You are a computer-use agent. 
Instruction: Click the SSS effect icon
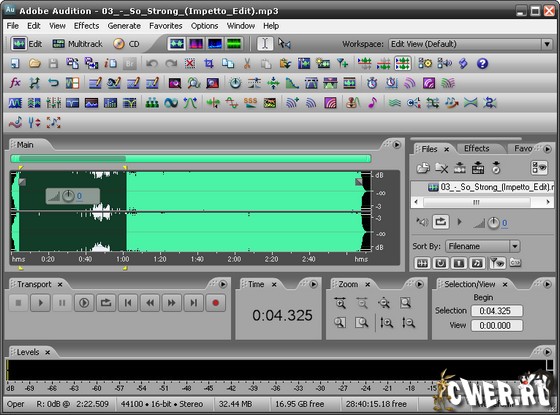250,103
